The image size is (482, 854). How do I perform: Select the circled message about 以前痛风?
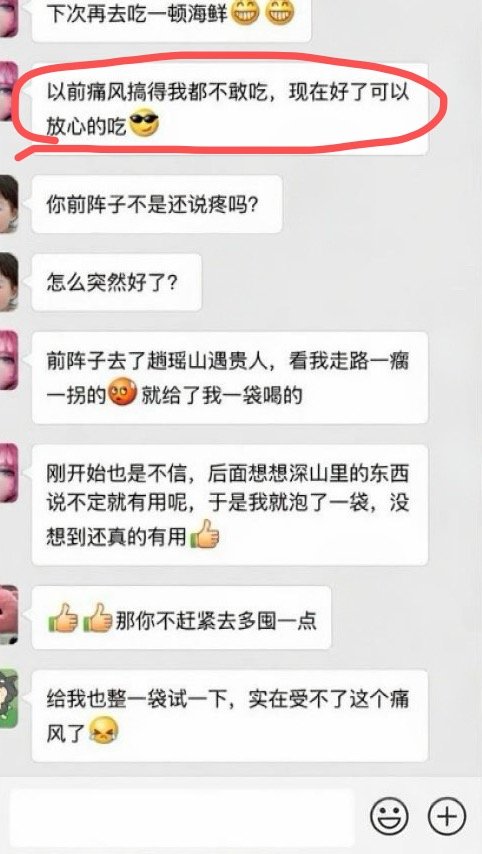(x=230, y=108)
